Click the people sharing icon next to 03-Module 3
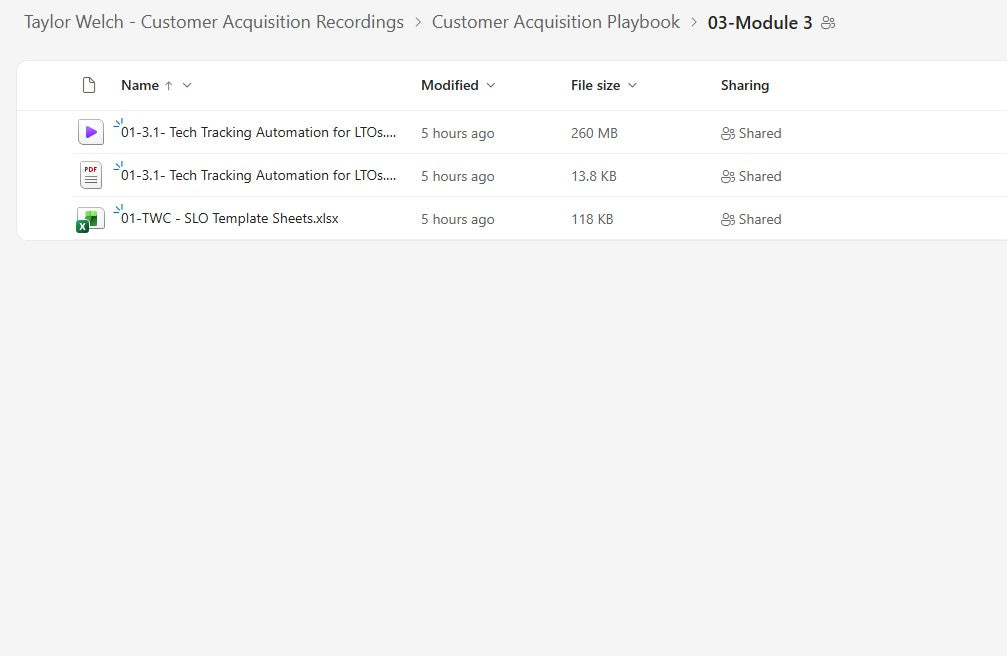Screen dimensions: 1007x656 [827, 22]
